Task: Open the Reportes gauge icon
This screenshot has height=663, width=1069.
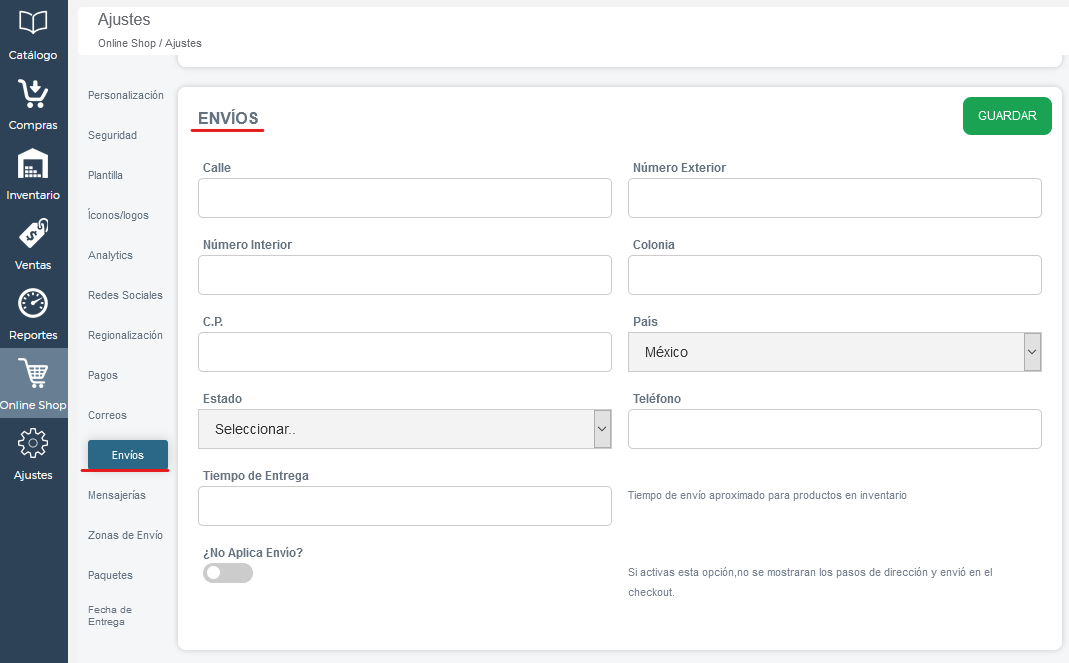Action: click(33, 304)
